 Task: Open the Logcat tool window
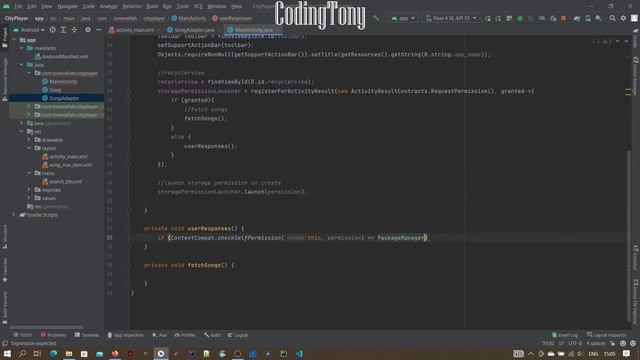(238, 335)
